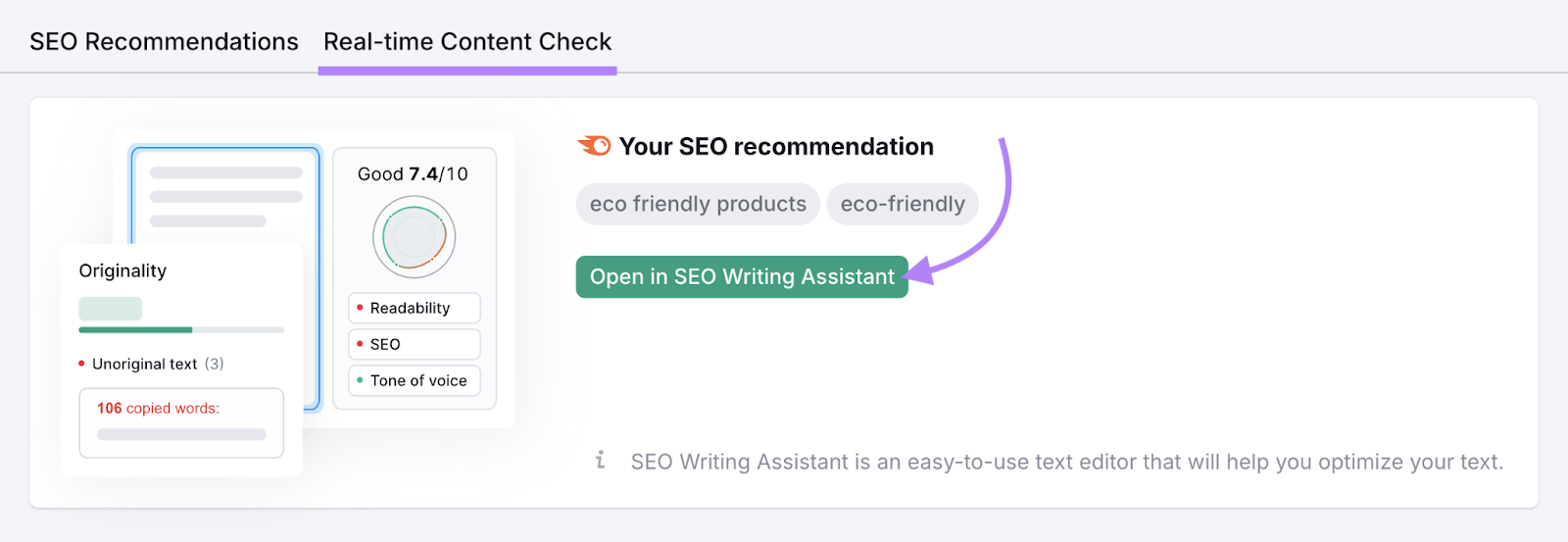The height and width of the screenshot is (542, 1568).
Task: Open in SEO Writing Assistant button
Action: tap(742, 276)
